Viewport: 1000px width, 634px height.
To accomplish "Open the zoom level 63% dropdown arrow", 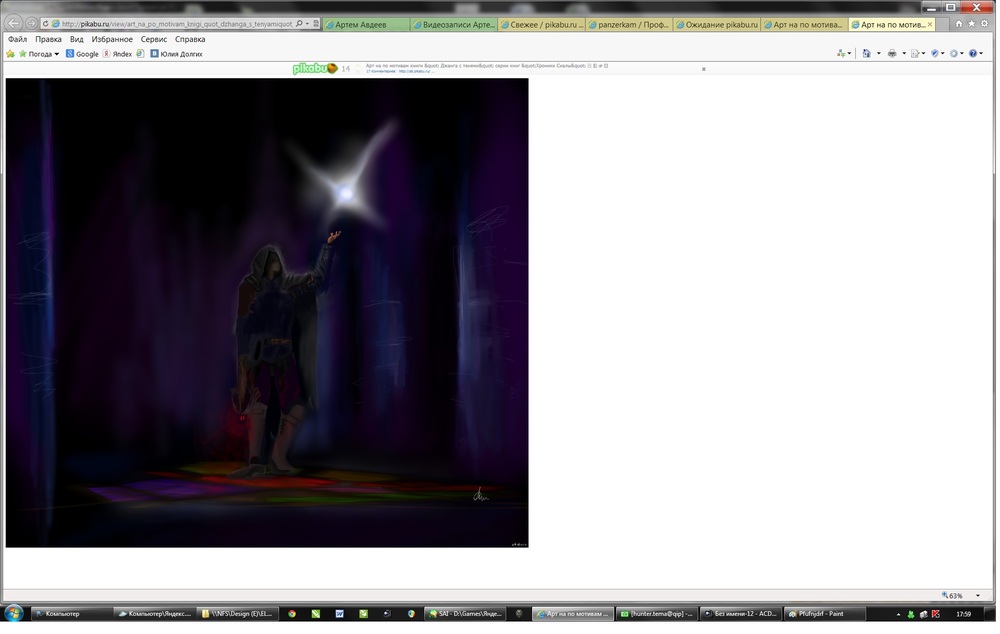I will [x=978, y=596].
